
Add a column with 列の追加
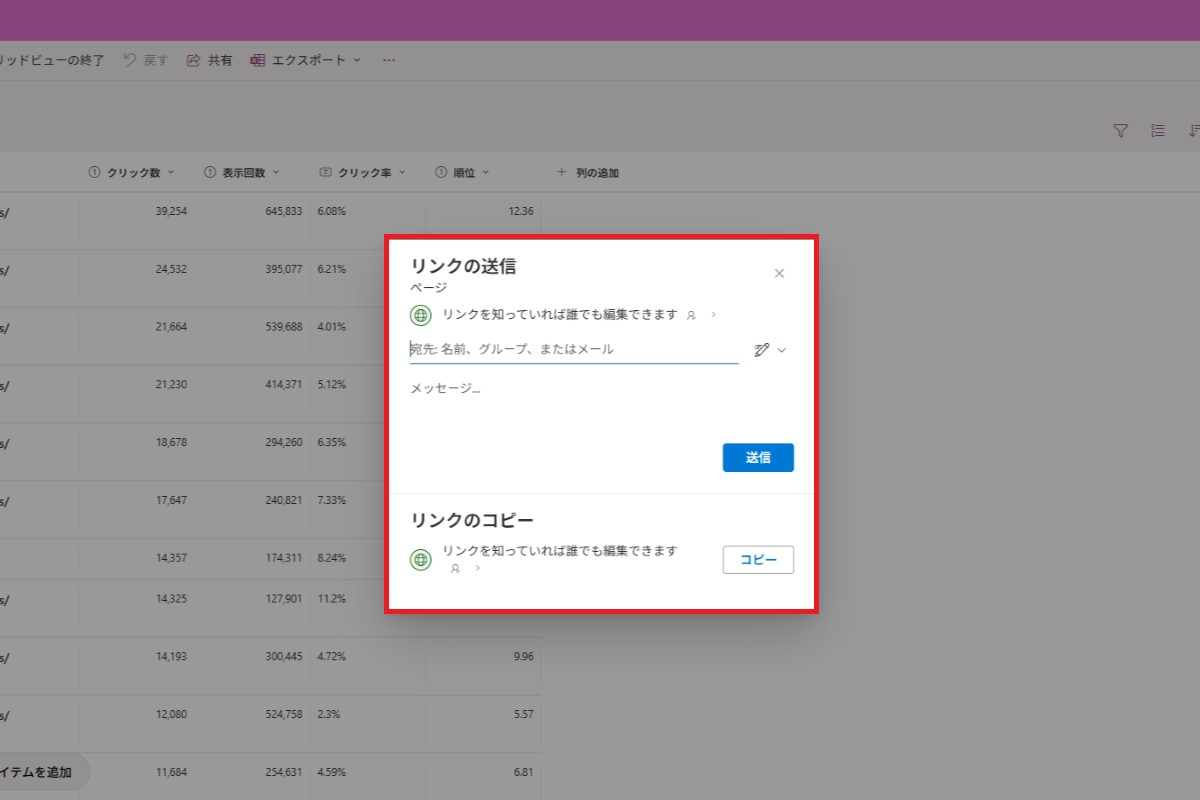point(587,173)
